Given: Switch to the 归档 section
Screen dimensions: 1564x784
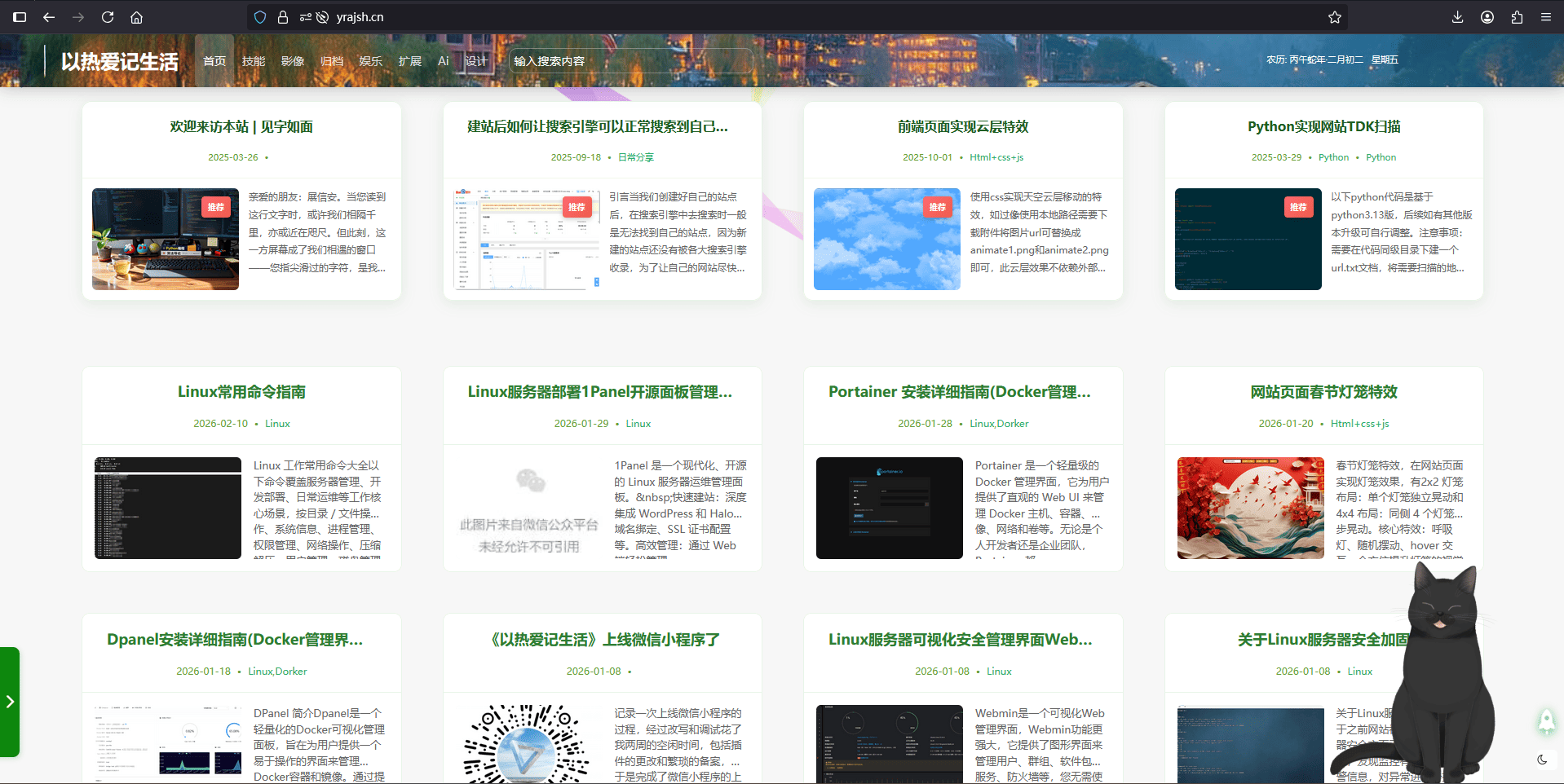Looking at the screenshot, I should pos(332,60).
